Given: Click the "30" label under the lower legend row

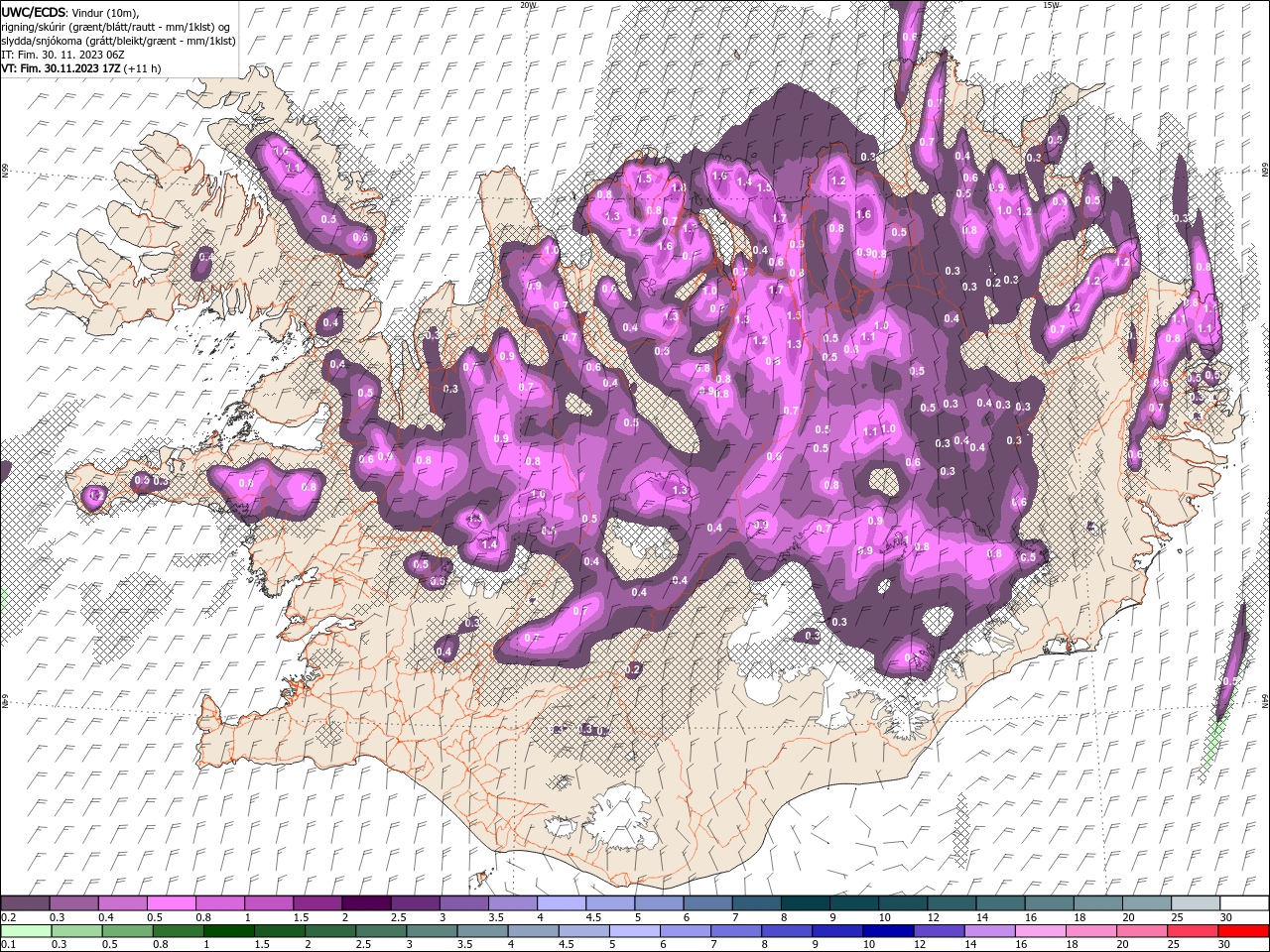Looking at the screenshot, I should 1226,945.
